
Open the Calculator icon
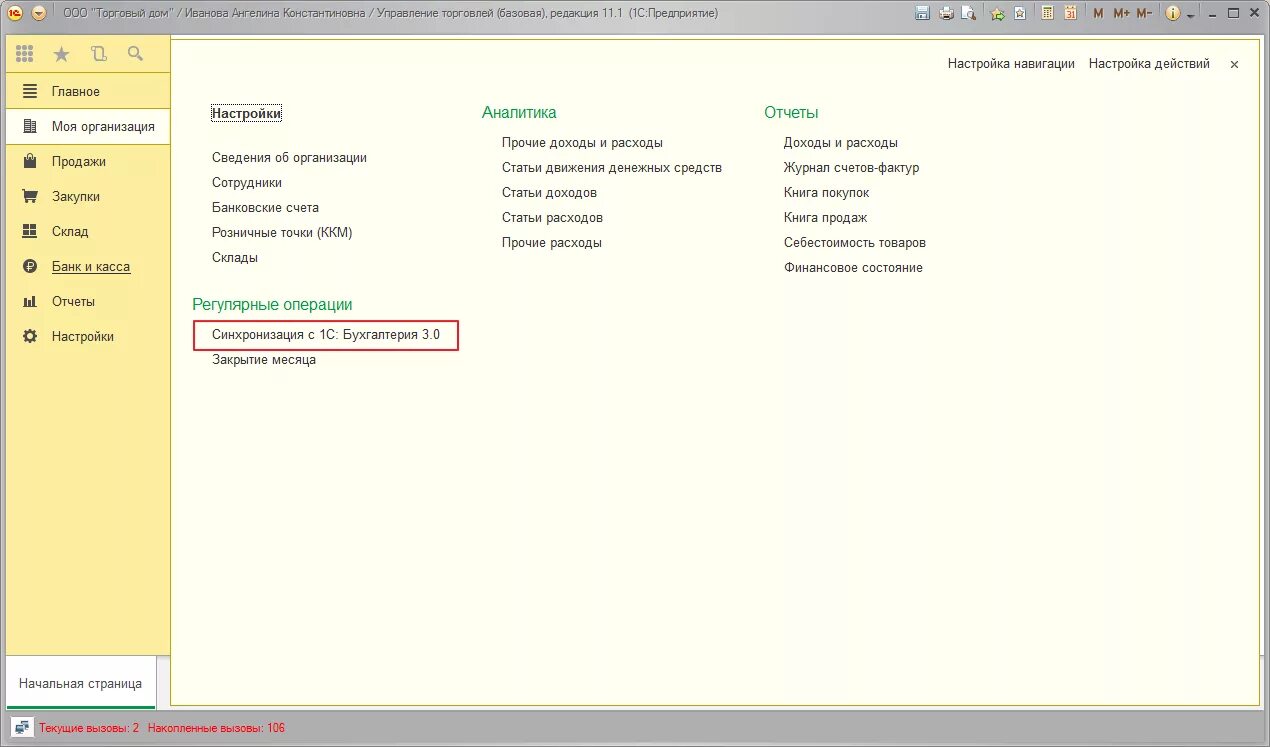(1048, 13)
